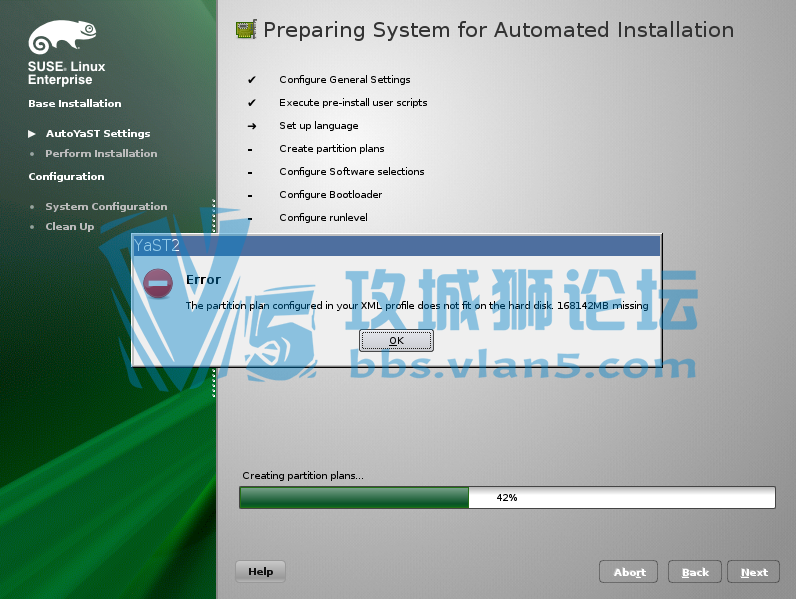Select Clean Up in the sidebar
This screenshot has width=796, height=599.
click(x=70, y=227)
